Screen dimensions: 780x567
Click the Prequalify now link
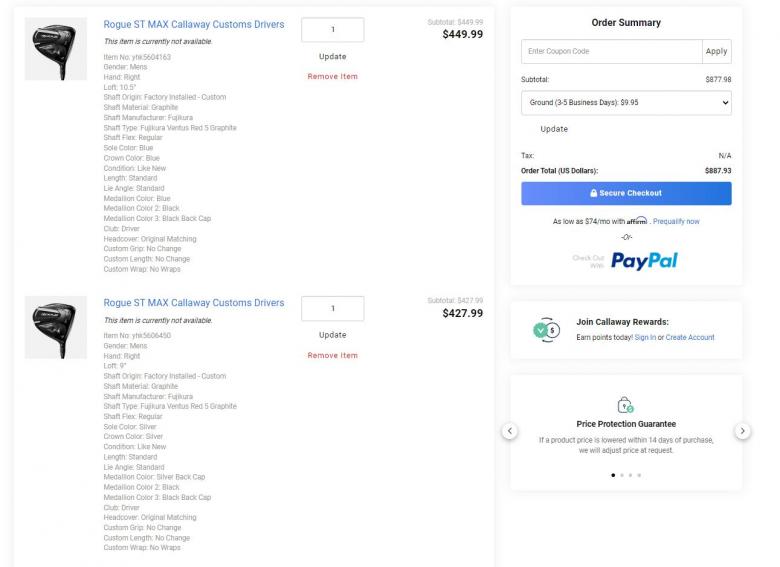click(676, 221)
